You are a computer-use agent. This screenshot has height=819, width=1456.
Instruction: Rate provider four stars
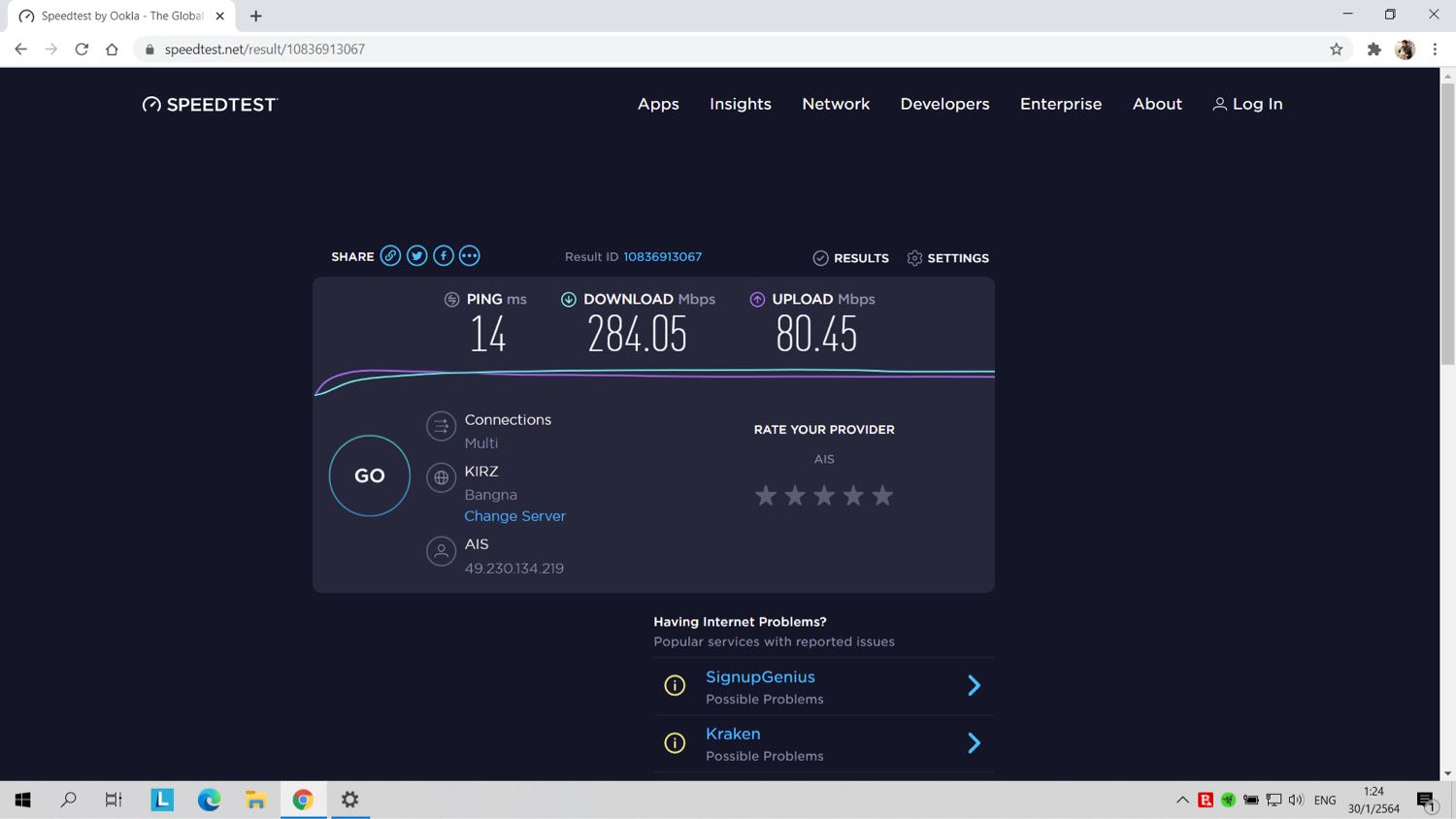(853, 496)
